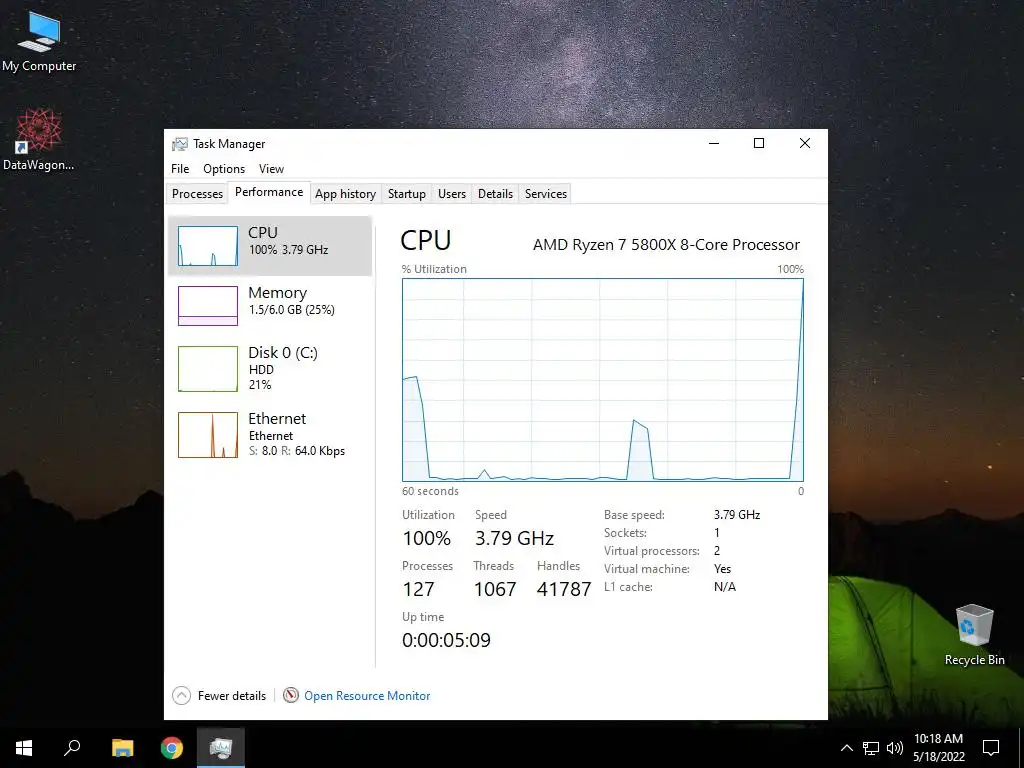The width and height of the screenshot is (1024, 768).
Task: Open File Explorer from the taskbar
Action: (x=122, y=748)
